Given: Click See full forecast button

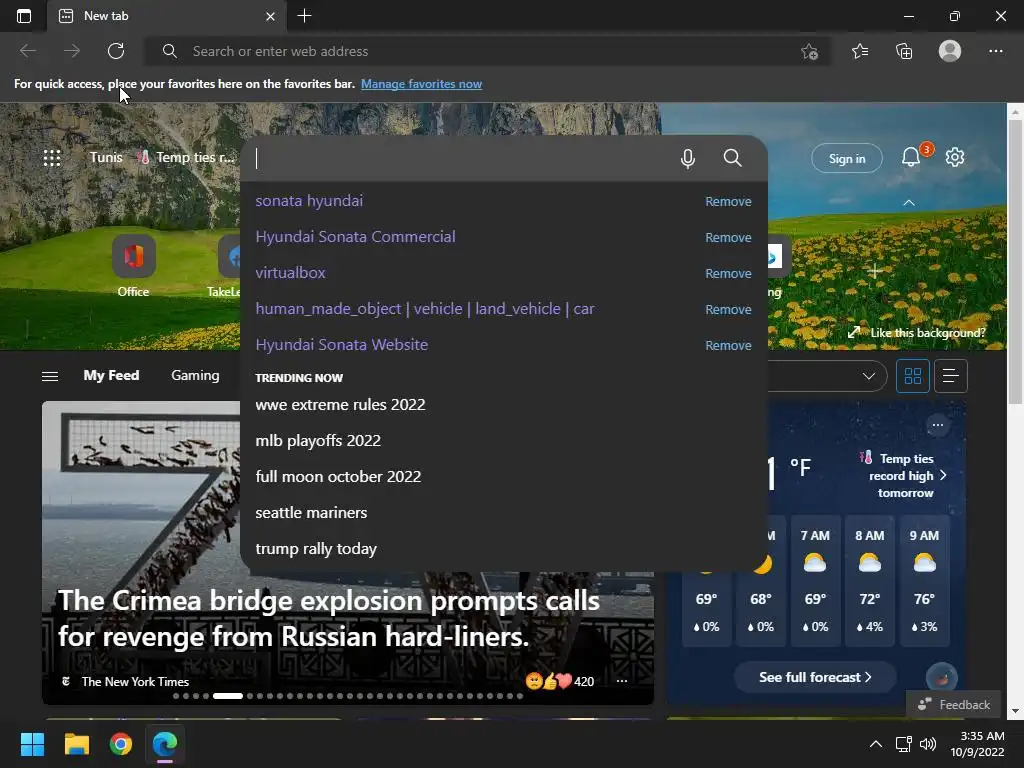Looking at the screenshot, I should pyautogui.click(x=815, y=677).
